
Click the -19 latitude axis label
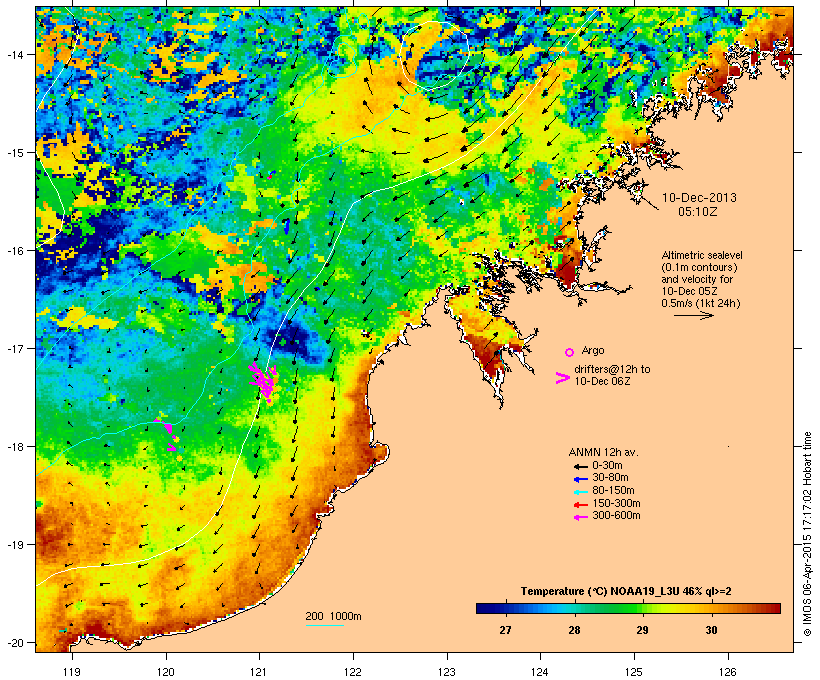tap(14, 545)
